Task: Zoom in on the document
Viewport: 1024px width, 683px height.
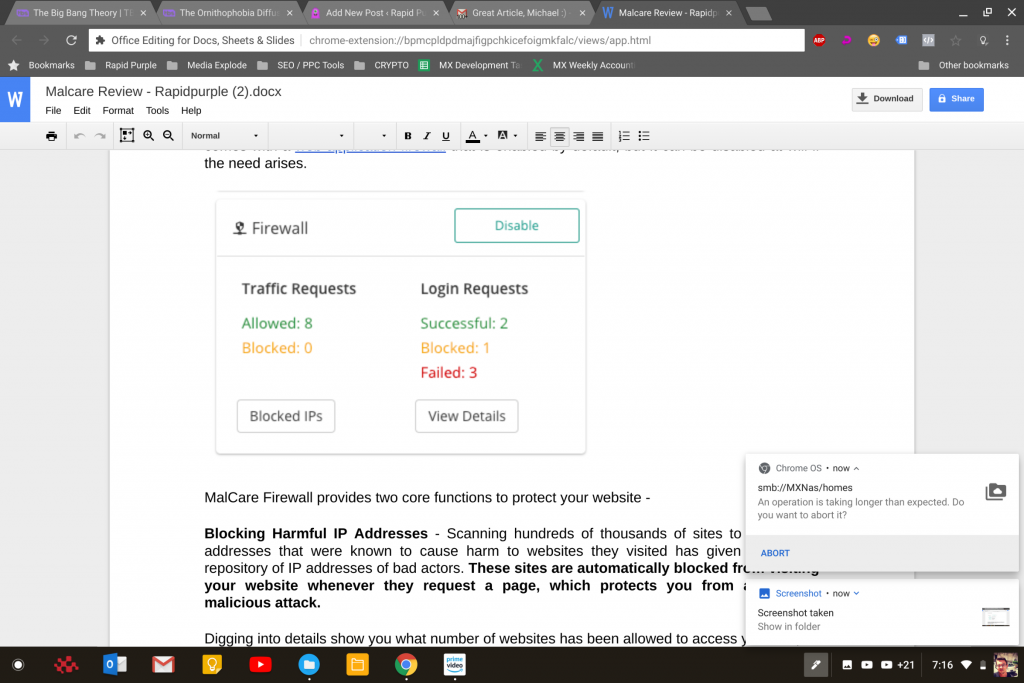Action: click(148, 135)
